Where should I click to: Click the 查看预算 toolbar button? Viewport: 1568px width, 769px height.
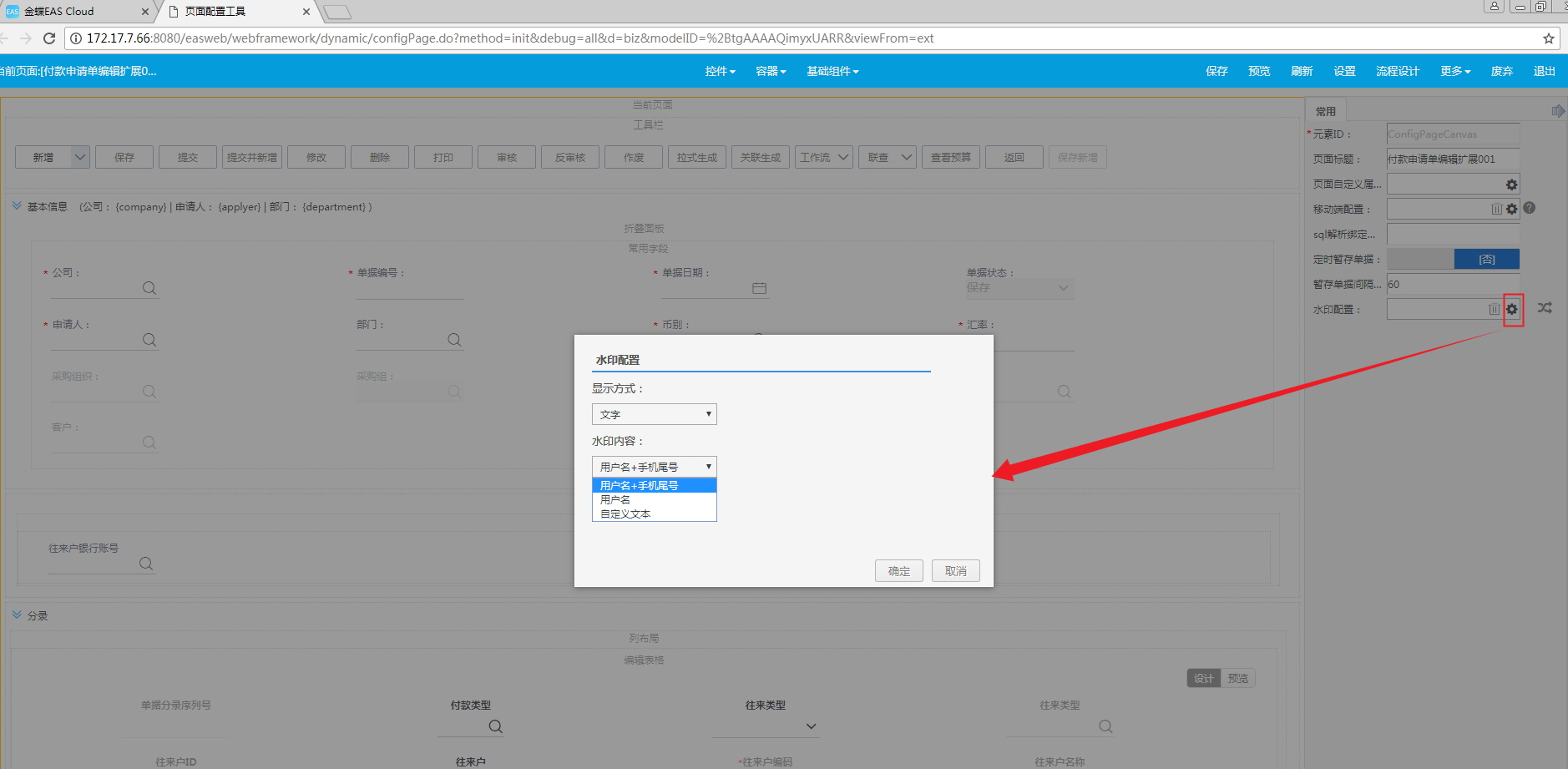951,157
